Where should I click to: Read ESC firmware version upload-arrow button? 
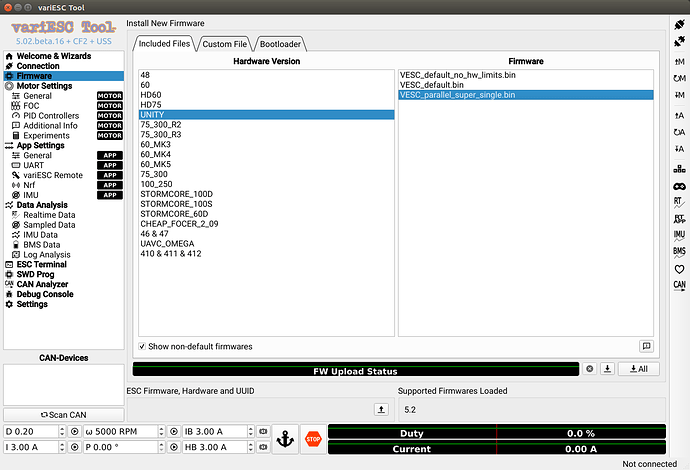381,409
